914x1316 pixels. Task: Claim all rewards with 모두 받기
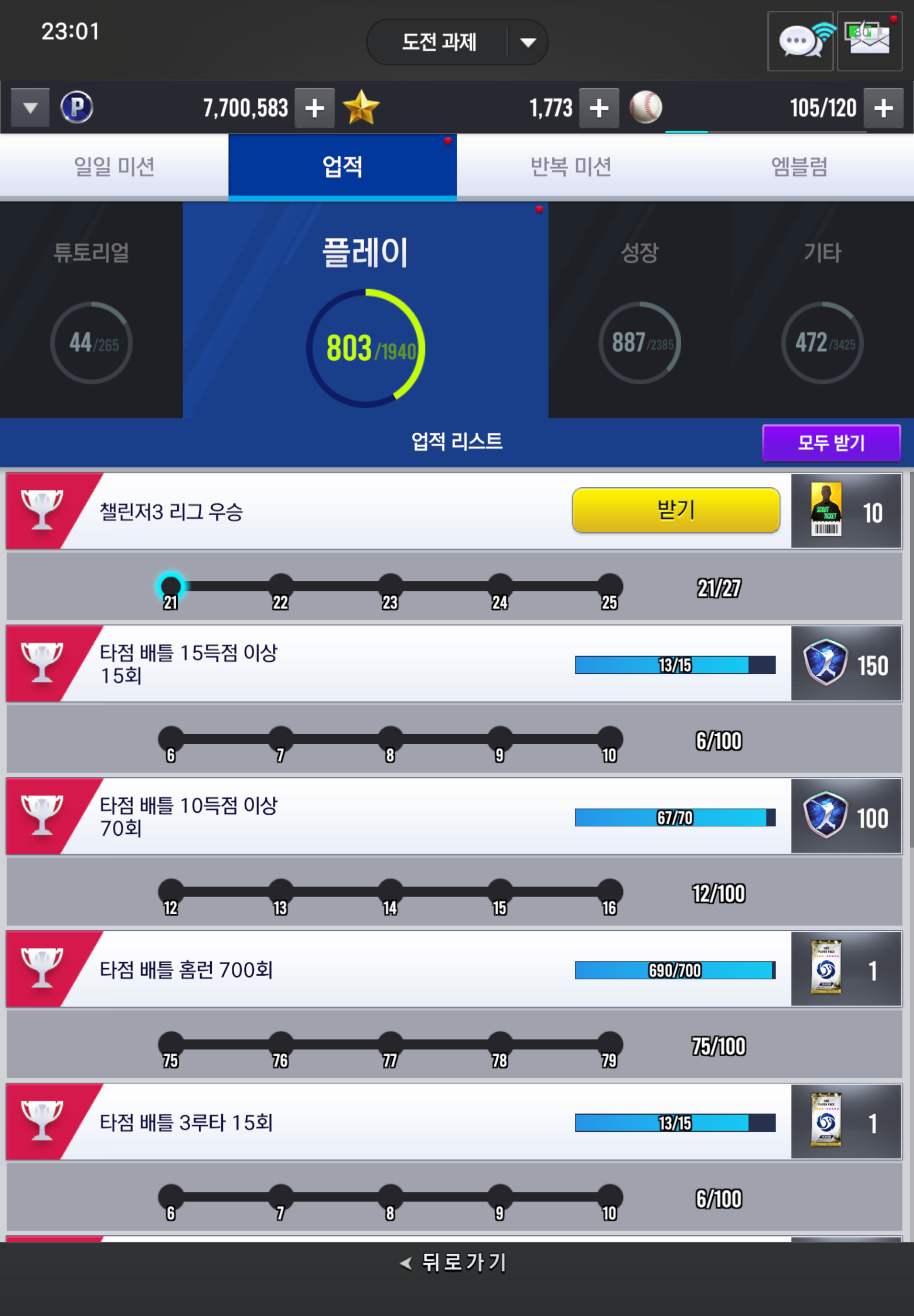pyautogui.click(x=831, y=442)
